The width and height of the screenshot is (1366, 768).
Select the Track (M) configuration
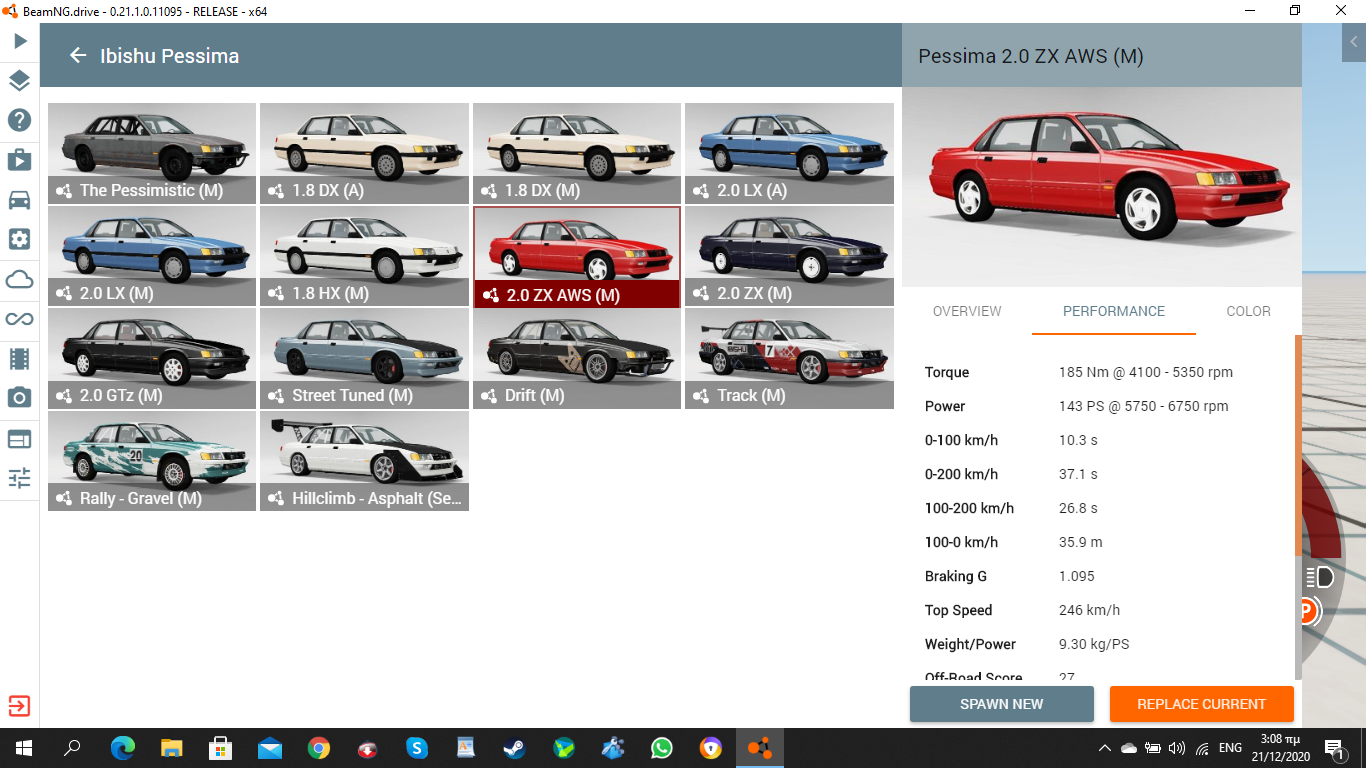[789, 358]
